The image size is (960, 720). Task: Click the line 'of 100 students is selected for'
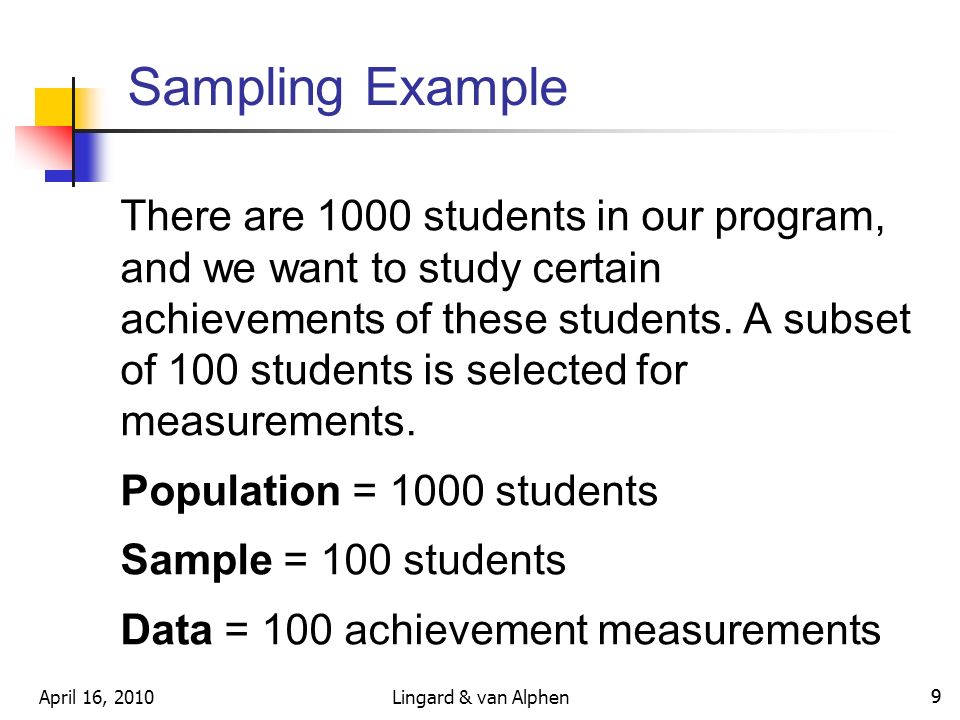(x=404, y=370)
